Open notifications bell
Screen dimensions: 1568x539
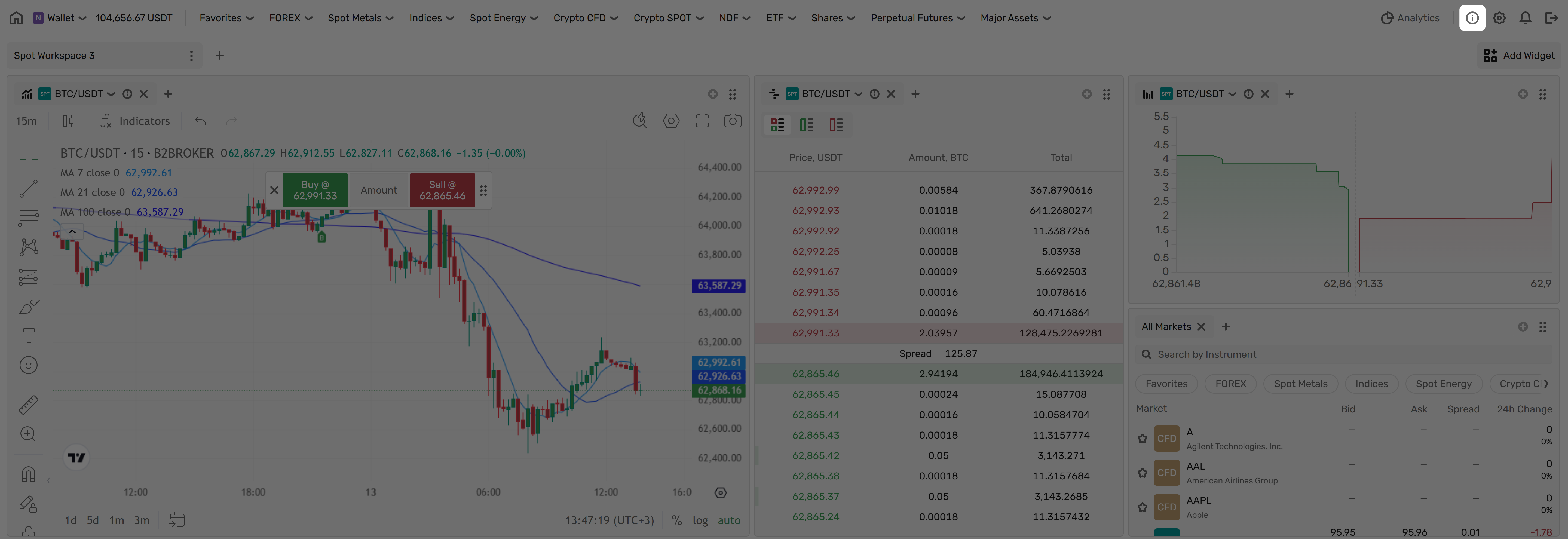[x=1525, y=18]
